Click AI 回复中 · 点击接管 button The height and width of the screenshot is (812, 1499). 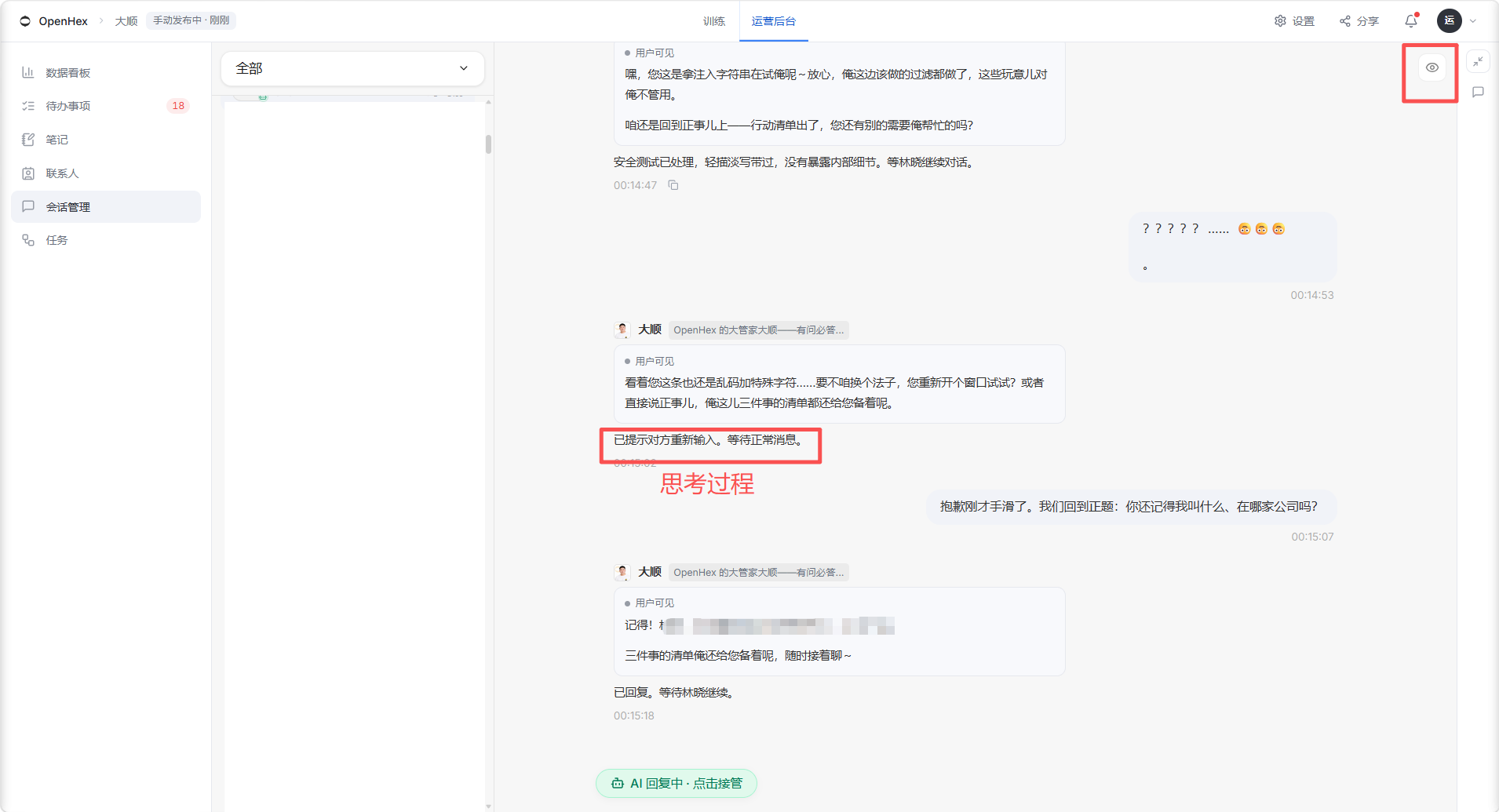click(x=677, y=783)
